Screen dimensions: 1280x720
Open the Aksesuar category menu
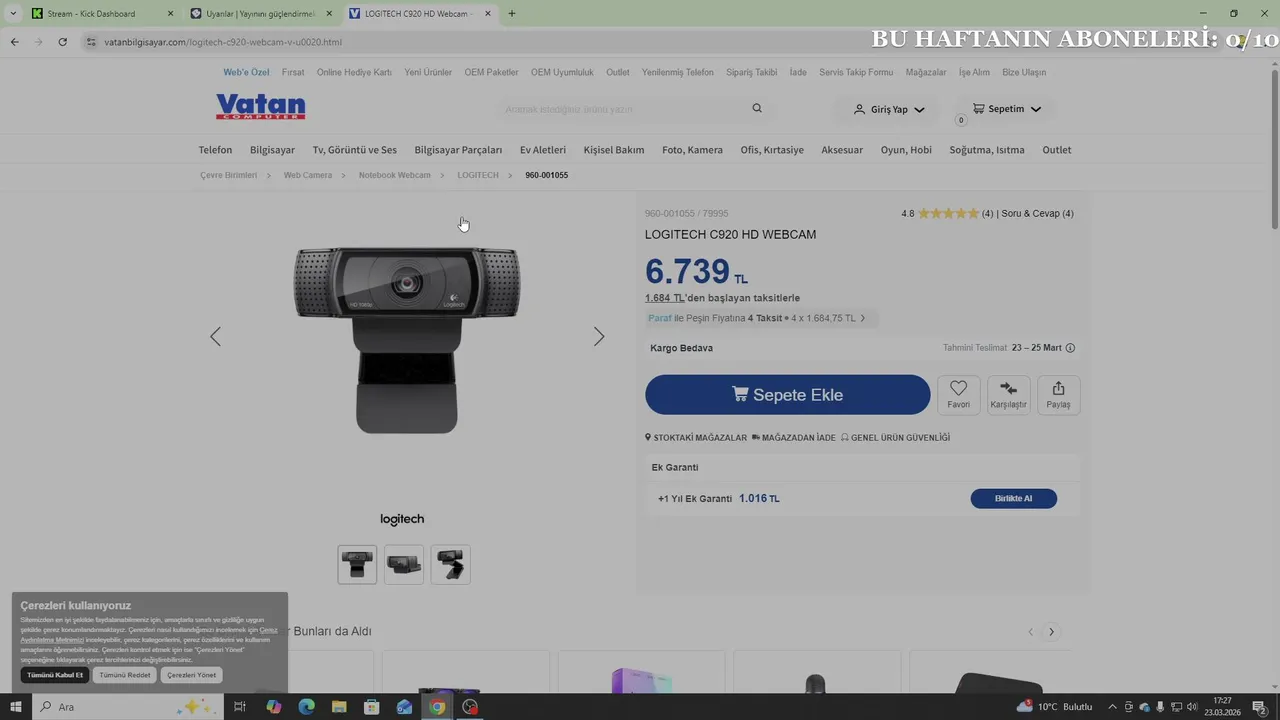842,150
